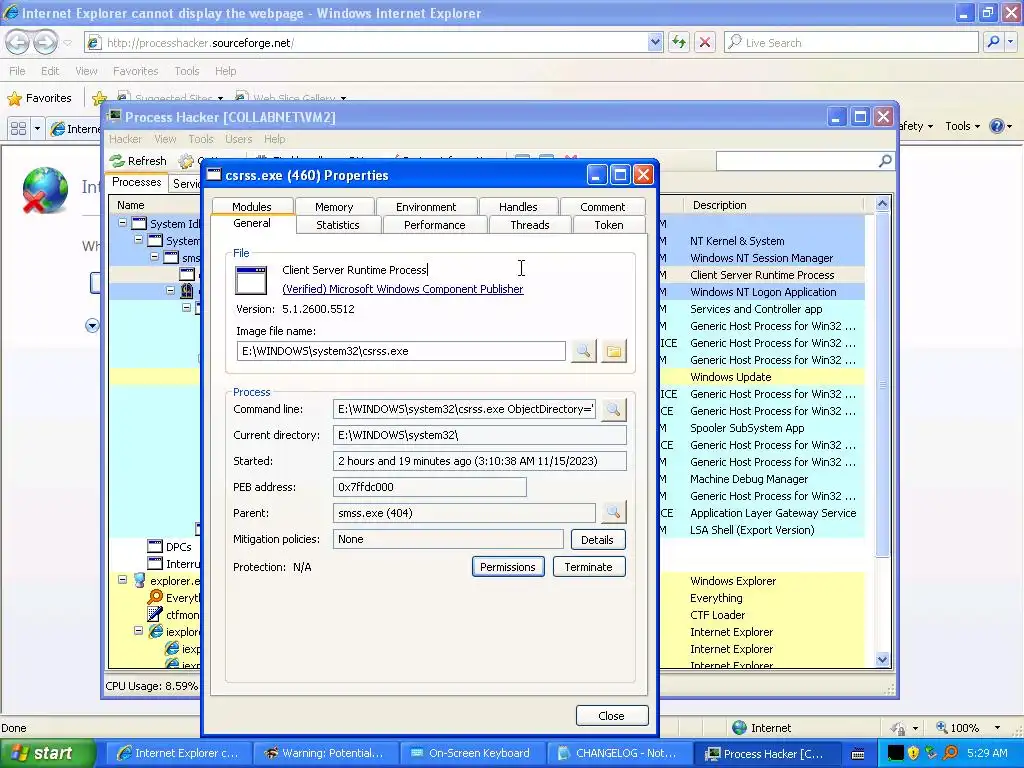Click the Terminate button
Viewport: 1024px width, 768px height.
(x=588, y=567)
